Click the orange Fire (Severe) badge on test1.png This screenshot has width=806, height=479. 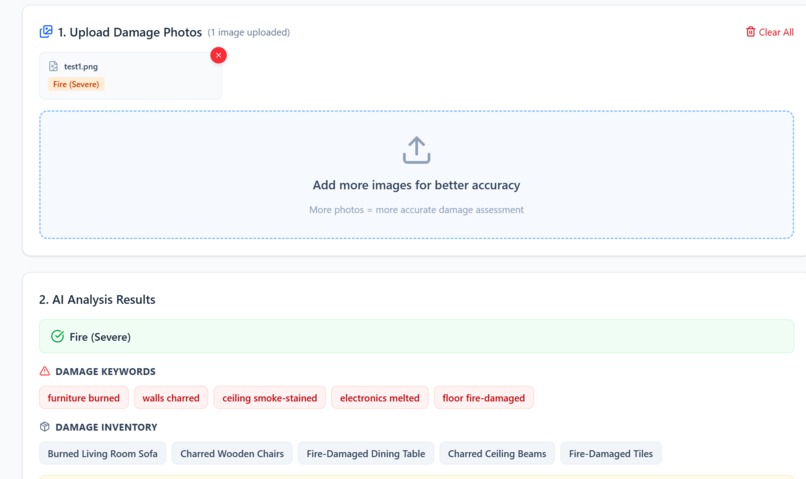tap(76, 84)
